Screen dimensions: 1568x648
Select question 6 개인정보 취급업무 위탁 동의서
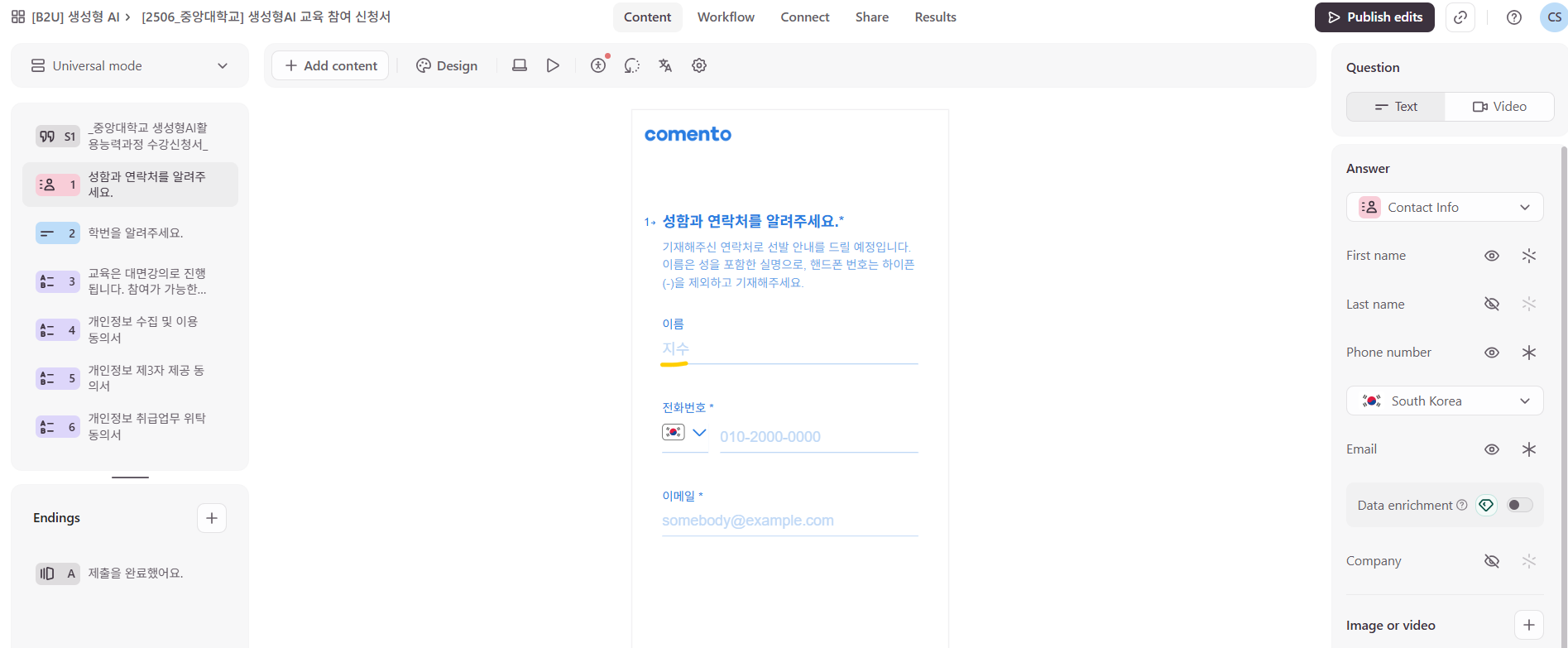coord(130,426)
